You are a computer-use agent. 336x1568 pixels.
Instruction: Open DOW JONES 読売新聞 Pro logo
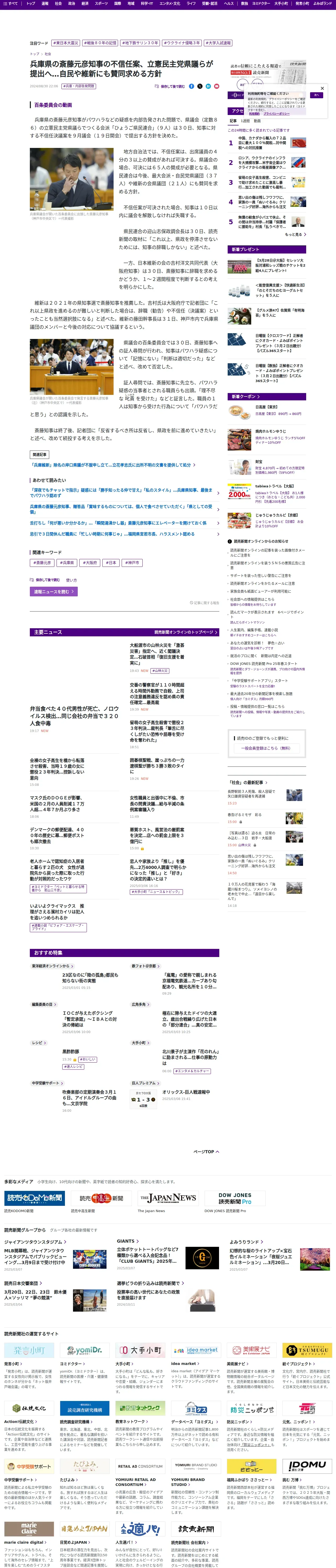[x=235, y=1198]
